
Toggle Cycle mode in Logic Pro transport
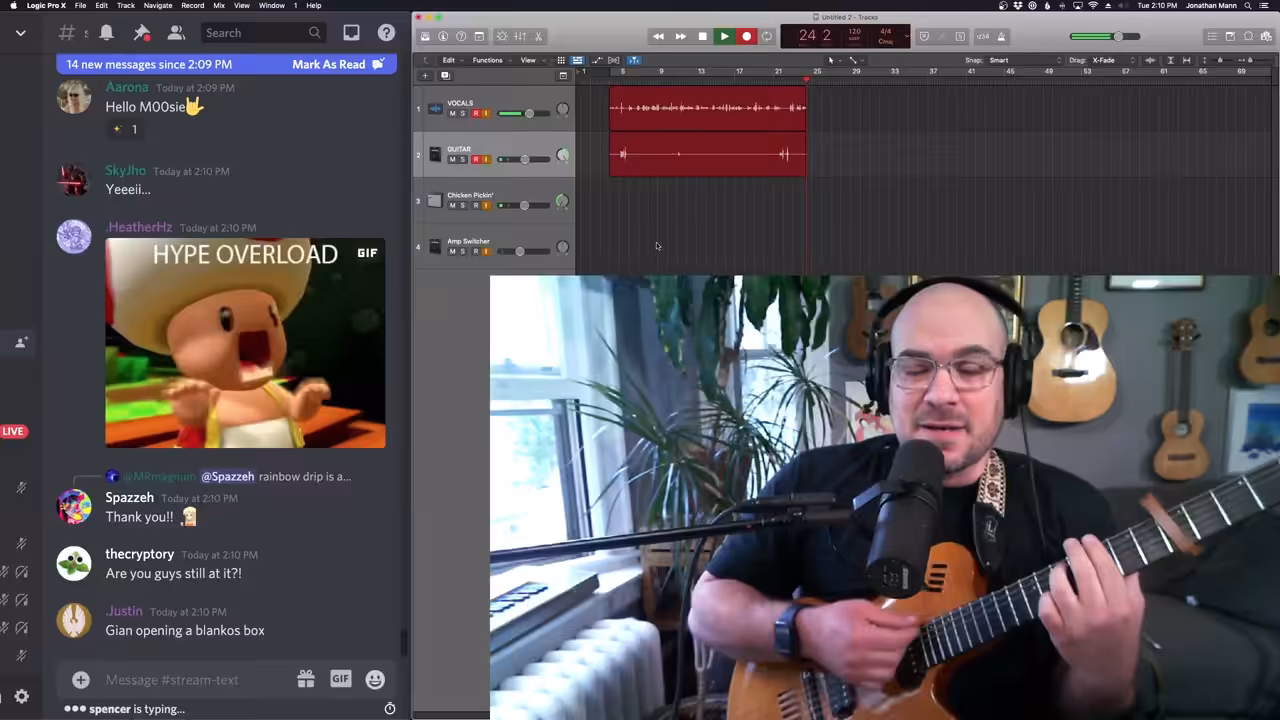point(767,36)
